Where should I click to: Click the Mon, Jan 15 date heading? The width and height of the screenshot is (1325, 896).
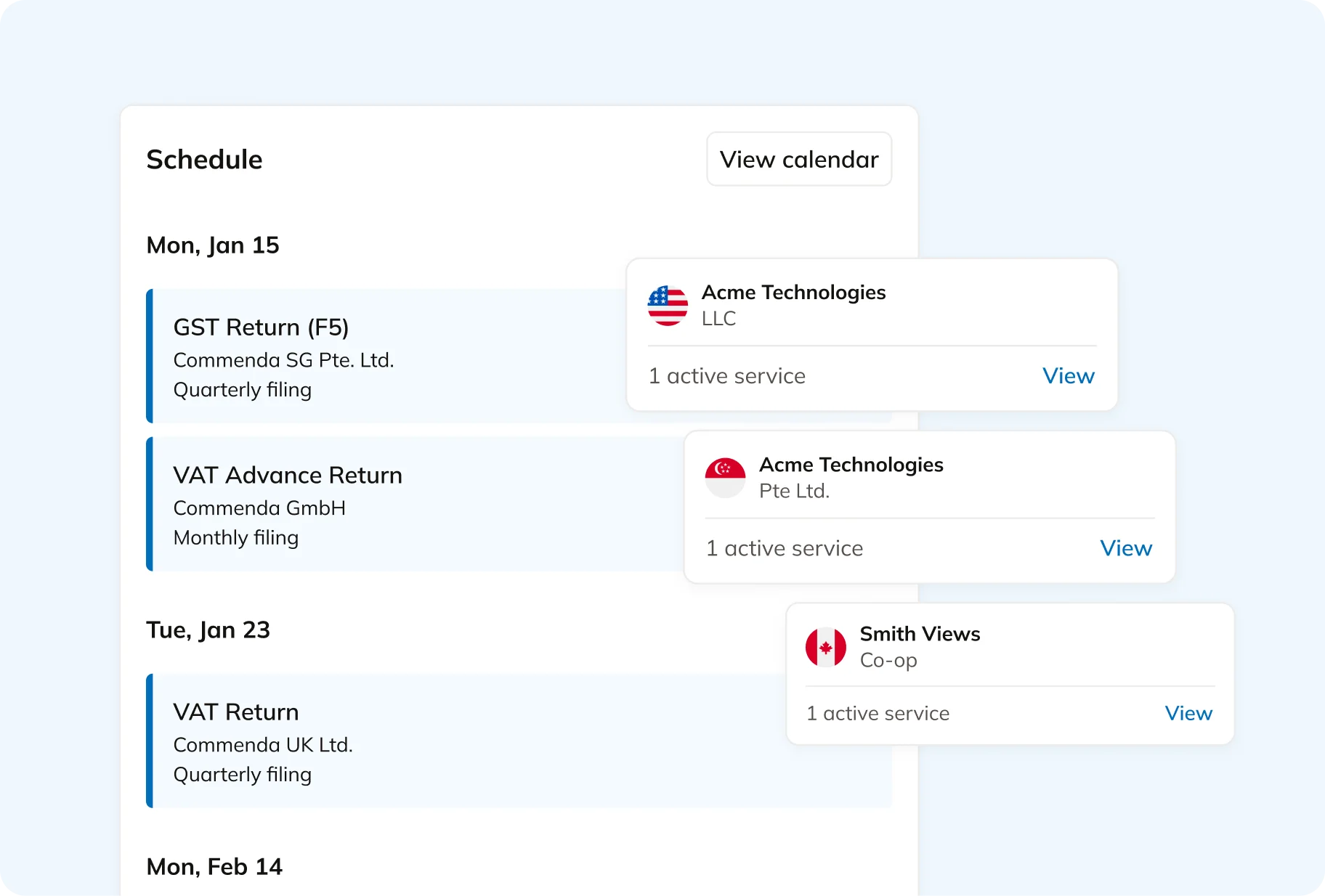tap(213, 245)
